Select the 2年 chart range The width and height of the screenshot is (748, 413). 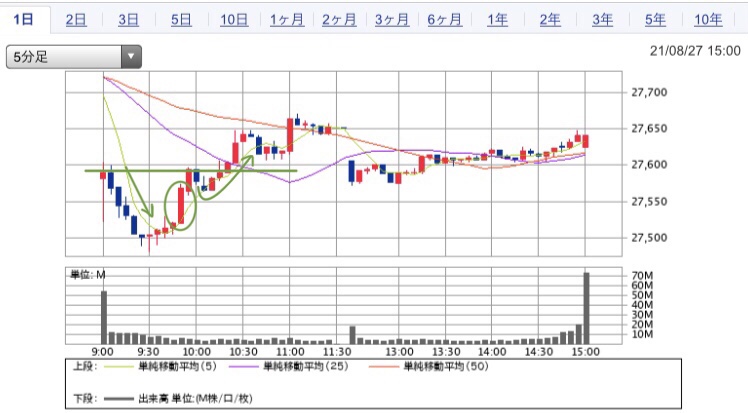point(550,20)
